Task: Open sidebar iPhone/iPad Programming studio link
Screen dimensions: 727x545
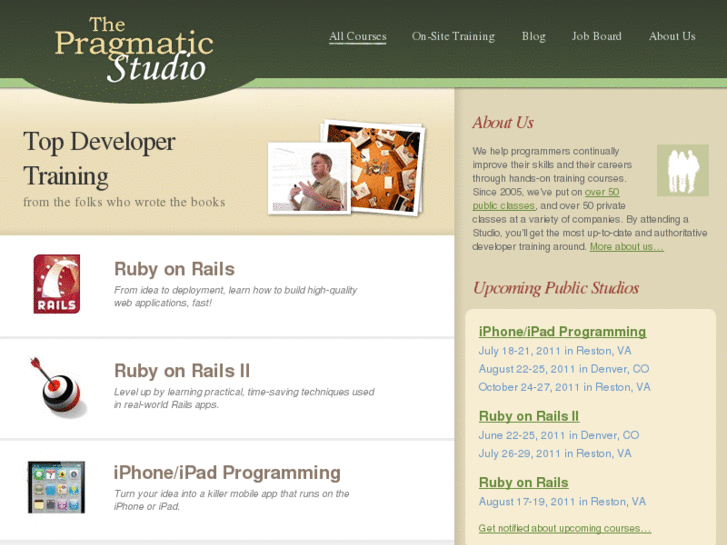Action: [x=562, y=332]
